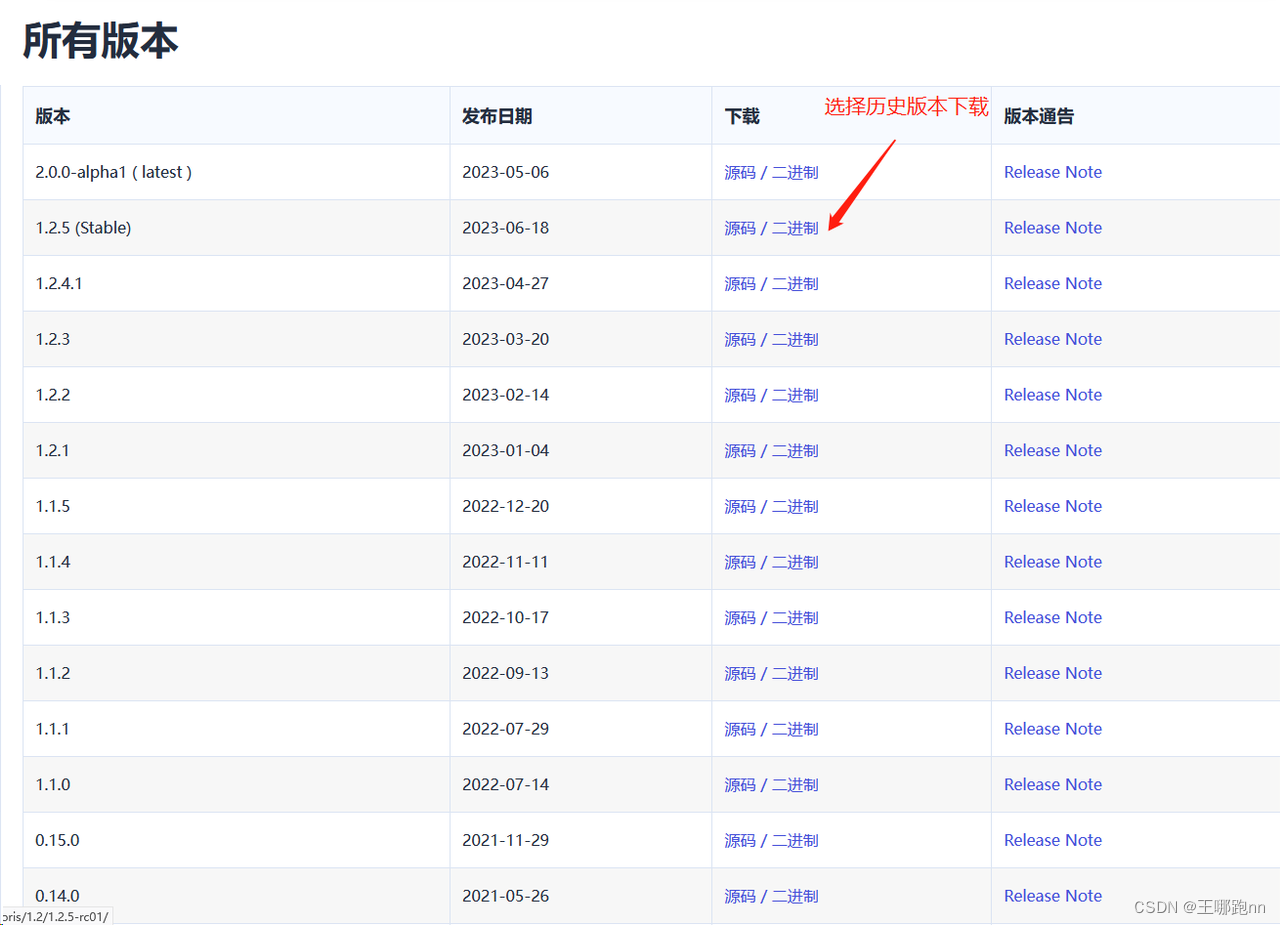Open 二进制 link for 2.0.0-alpha1
Screen dimensions: 1280x925
pyautogui.click(x=795, y=172)
